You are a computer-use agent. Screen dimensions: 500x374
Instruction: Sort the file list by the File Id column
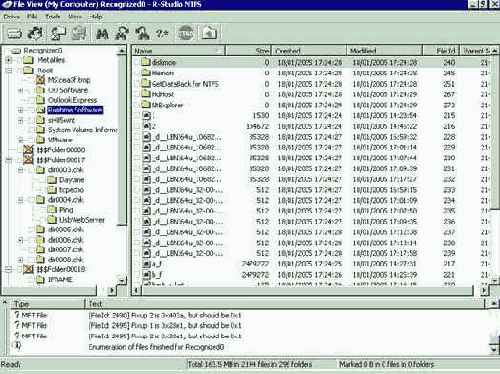[x=441, y=51]
